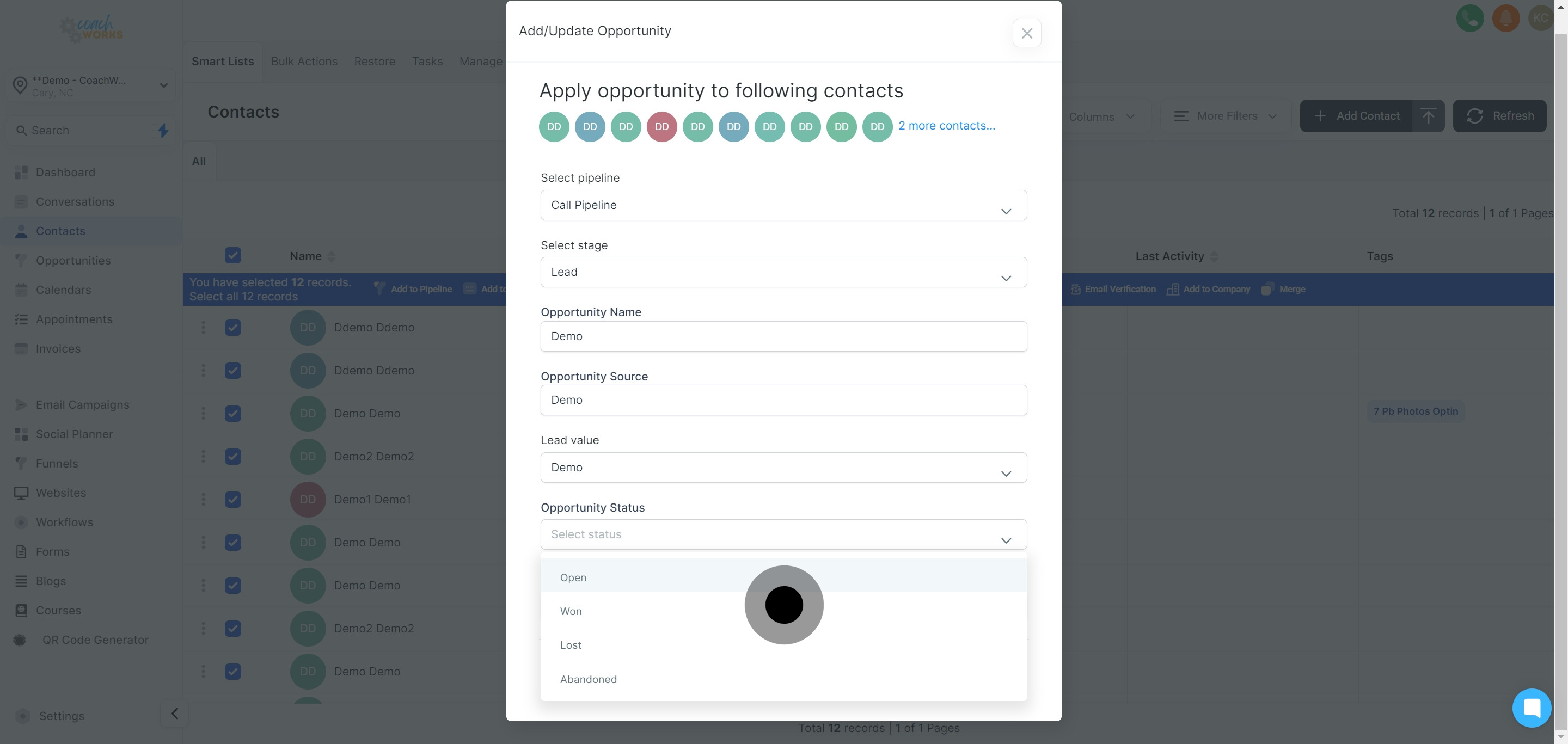Choose Won from the status list

571,611
